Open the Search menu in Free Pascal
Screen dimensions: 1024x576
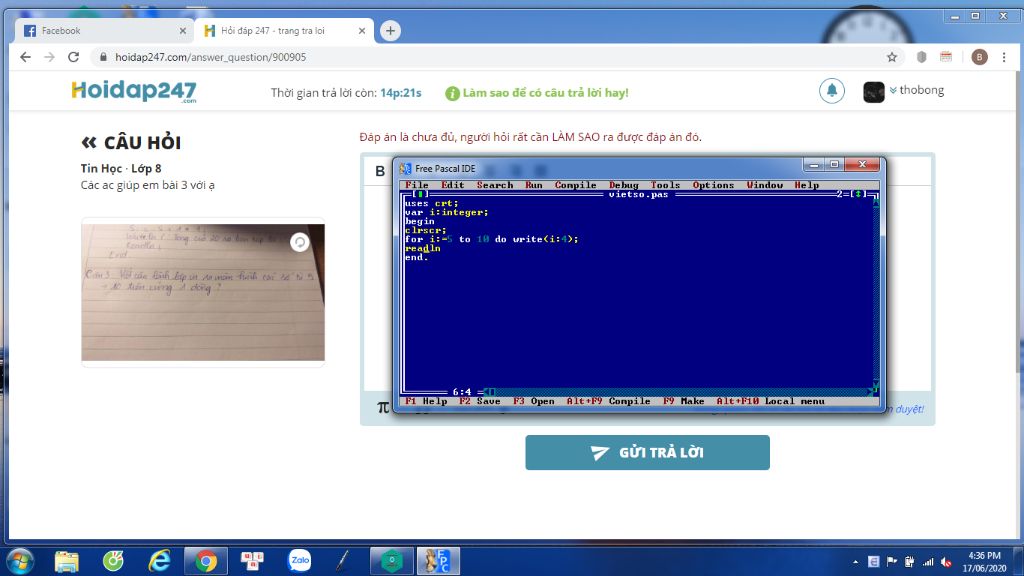tap(494, 185)
